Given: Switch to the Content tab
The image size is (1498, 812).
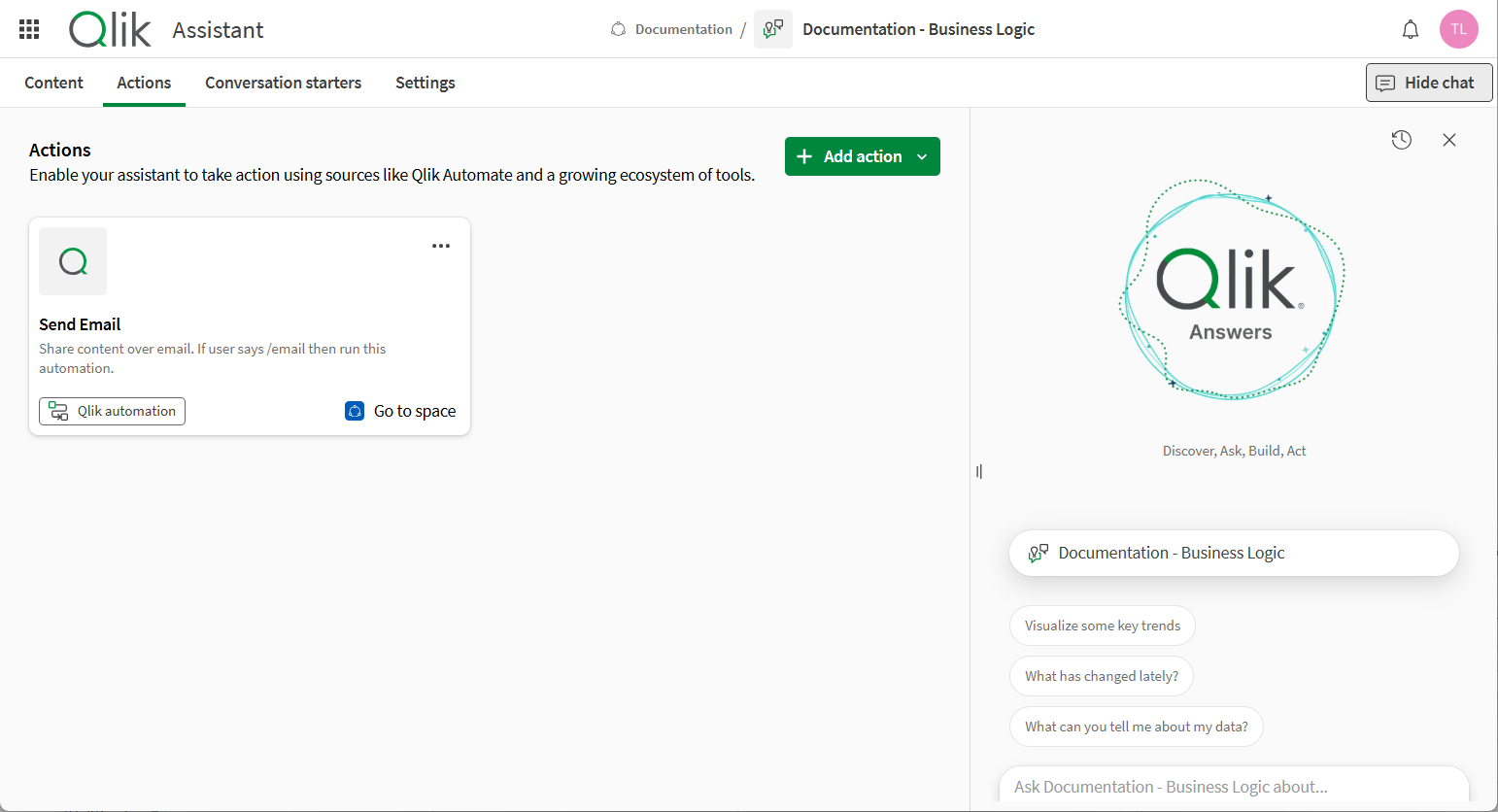Looking at the screenshot, I should 54,83.
